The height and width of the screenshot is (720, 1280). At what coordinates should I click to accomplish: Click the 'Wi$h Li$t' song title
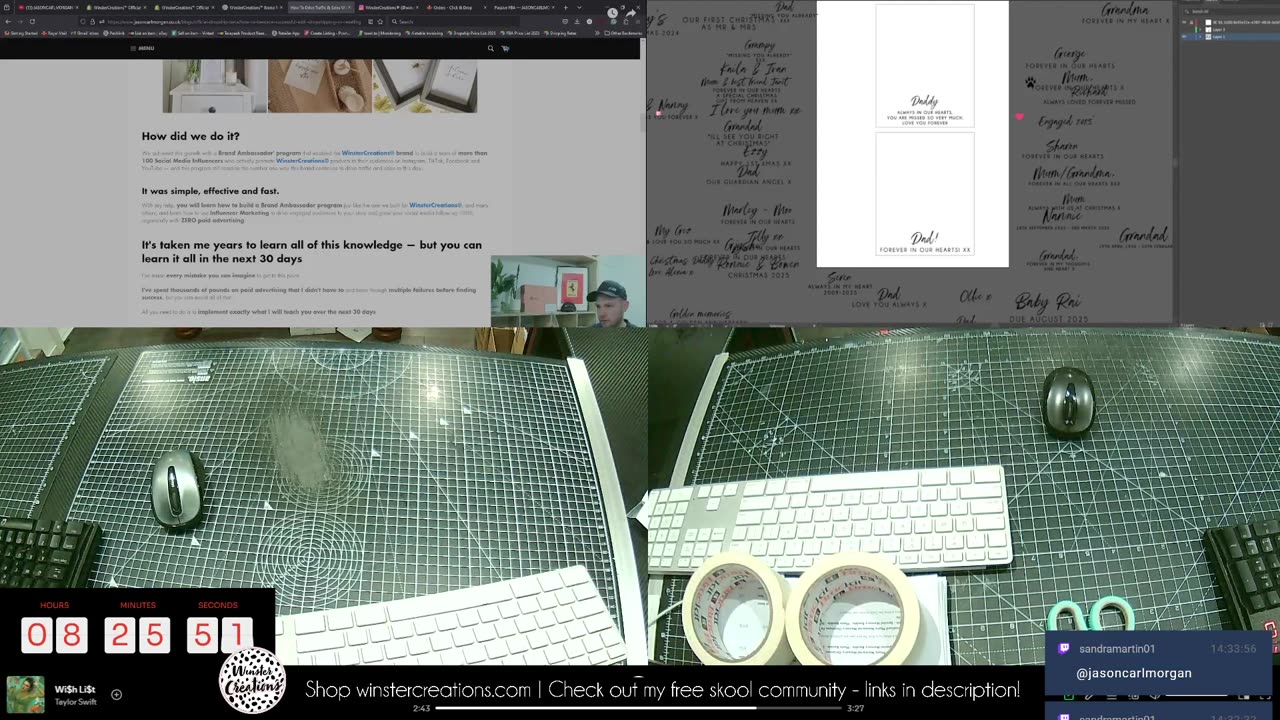[x=75, y=690]
